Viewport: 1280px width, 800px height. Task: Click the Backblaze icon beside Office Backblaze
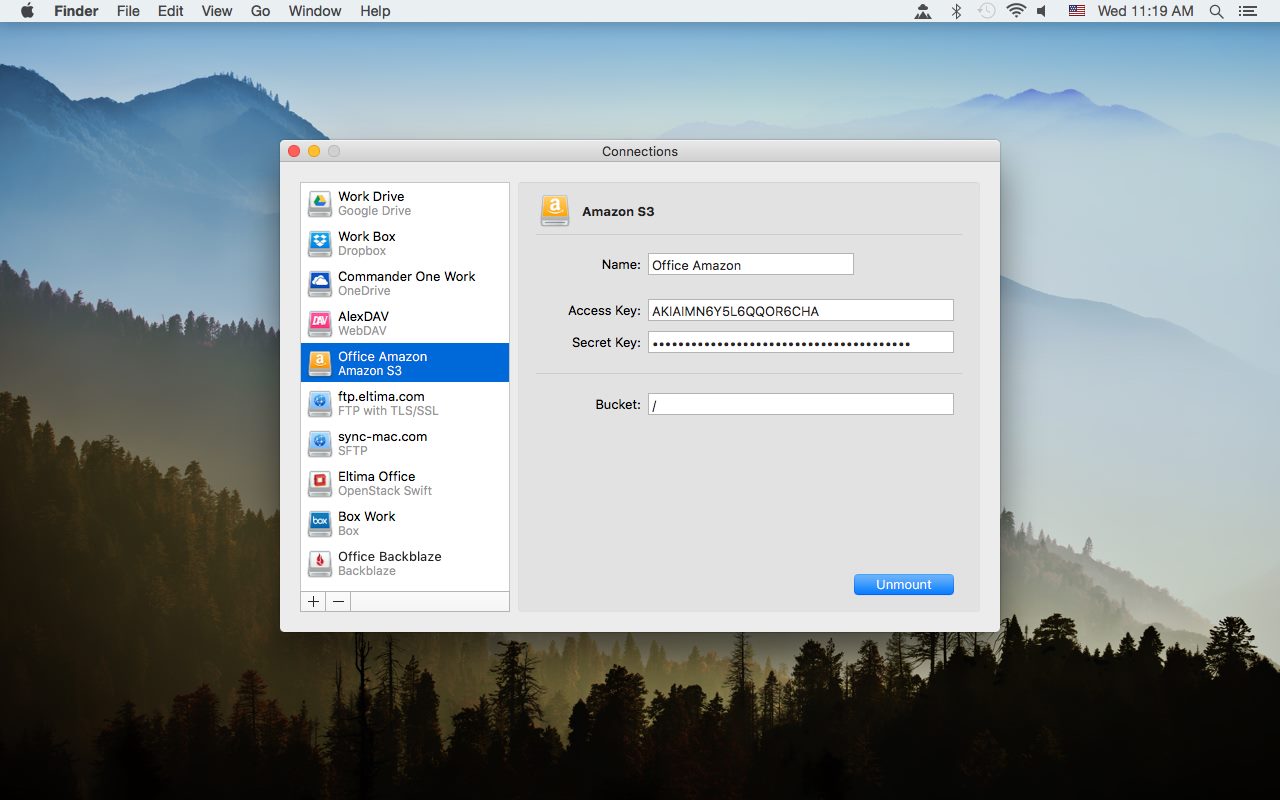319,563
